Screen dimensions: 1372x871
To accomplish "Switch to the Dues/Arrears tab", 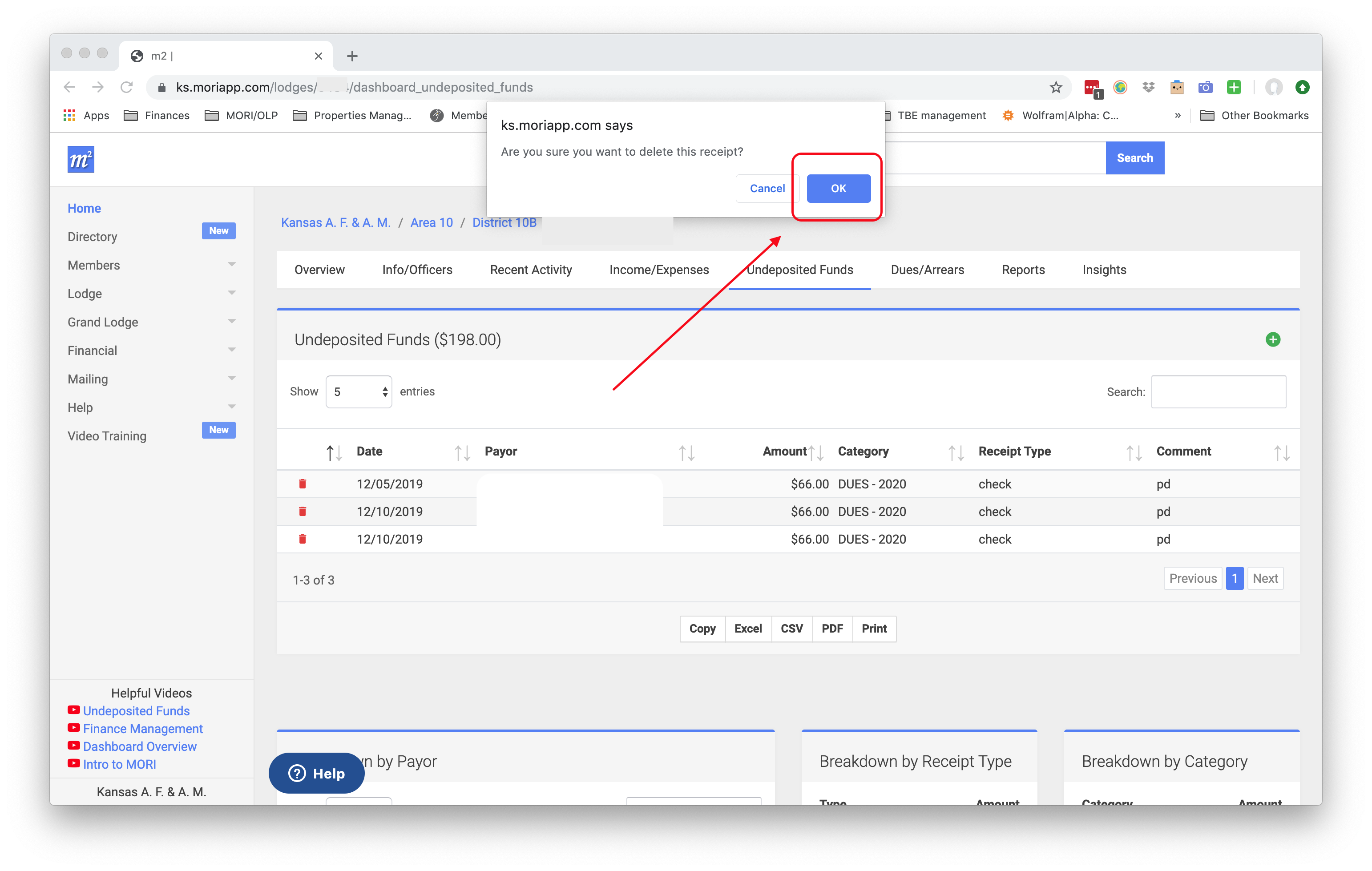I will coord(927,270).
